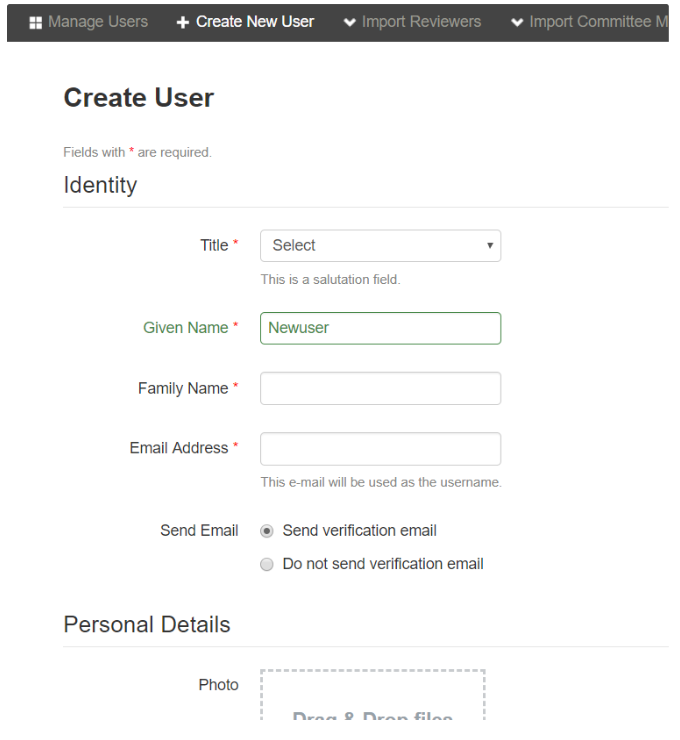680x740 pixels.
Task: Click the Manage Users grid icon
Action: pyautogui.click(x=35, y=22)
